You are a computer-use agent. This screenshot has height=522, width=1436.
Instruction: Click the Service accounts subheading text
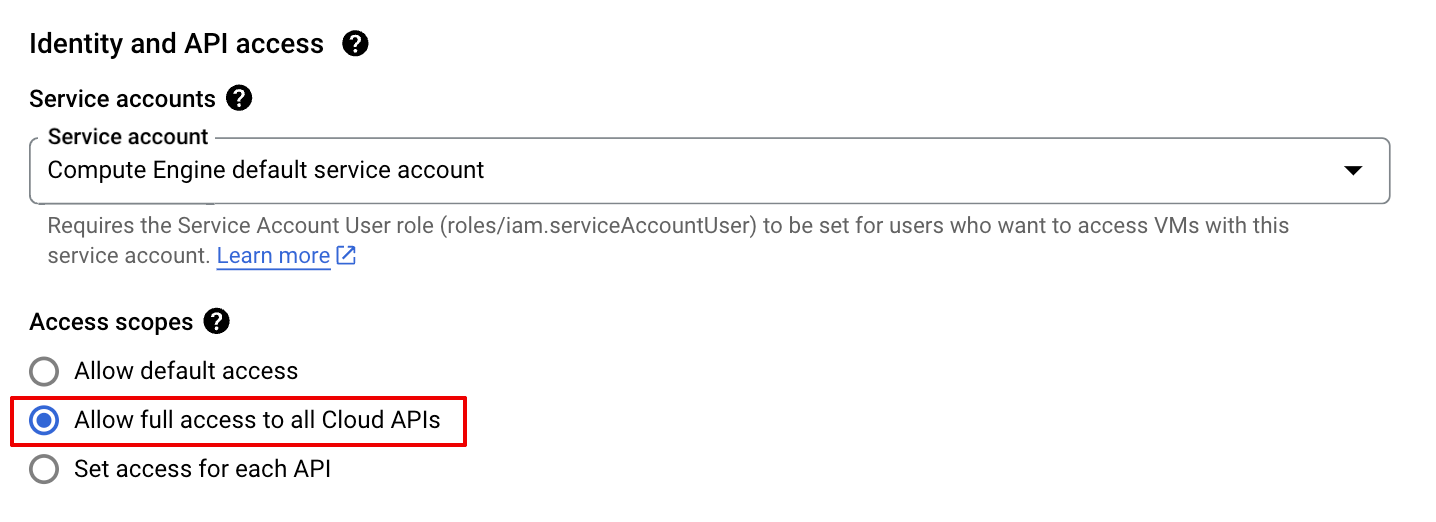coord(122,99)
